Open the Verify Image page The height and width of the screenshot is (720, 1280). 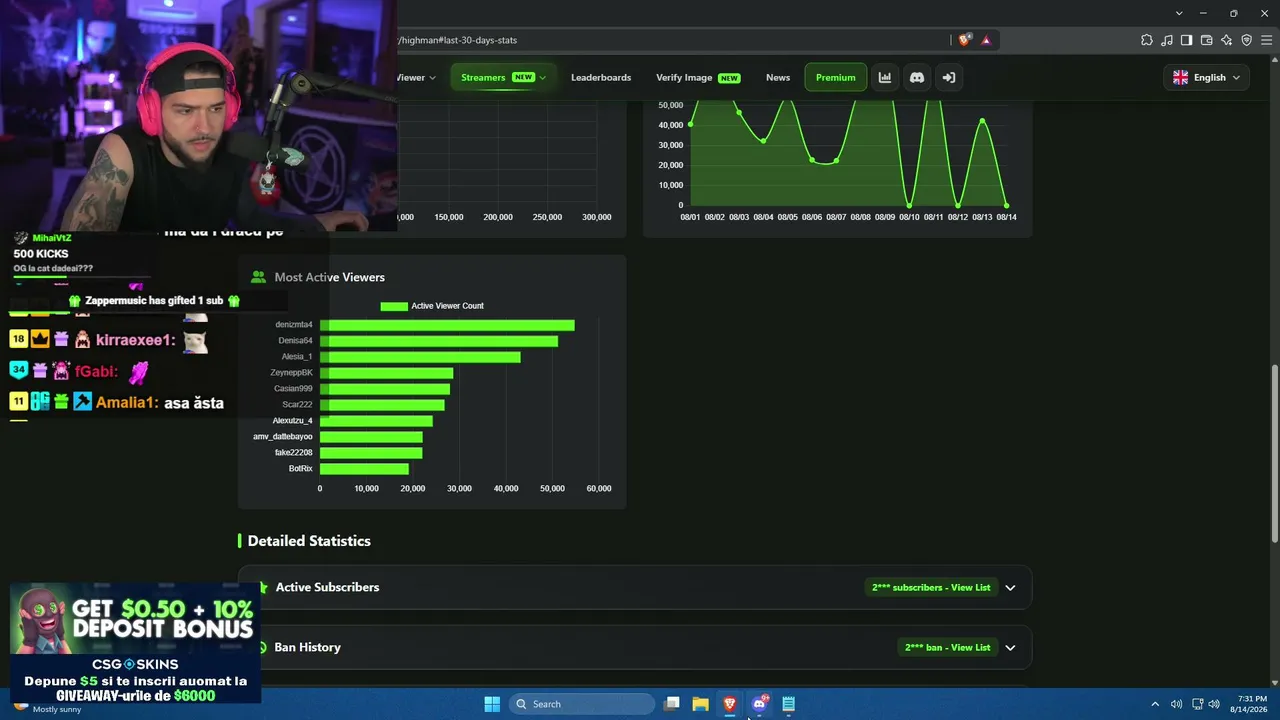coord(698,77)
